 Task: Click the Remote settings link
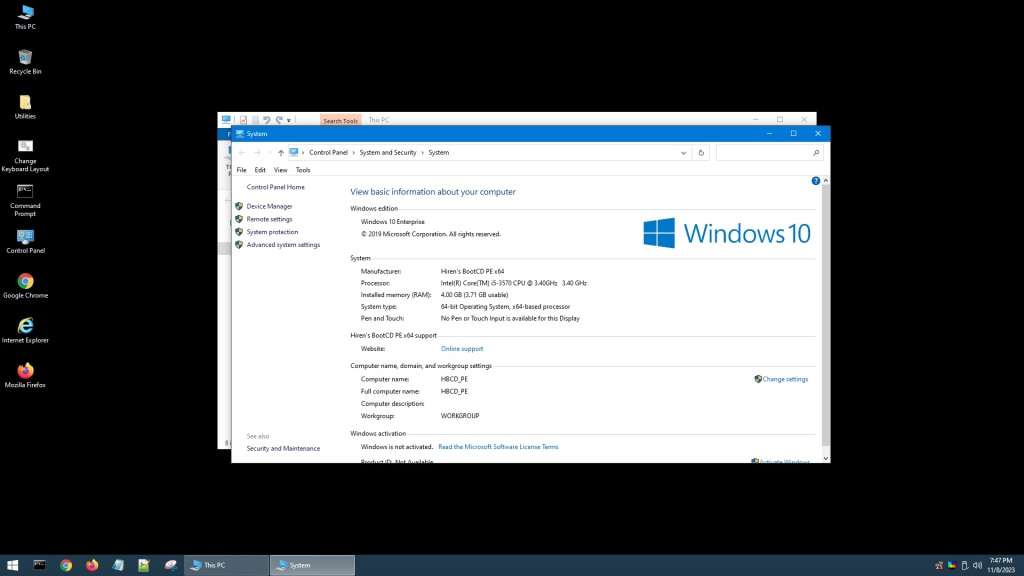269,219
